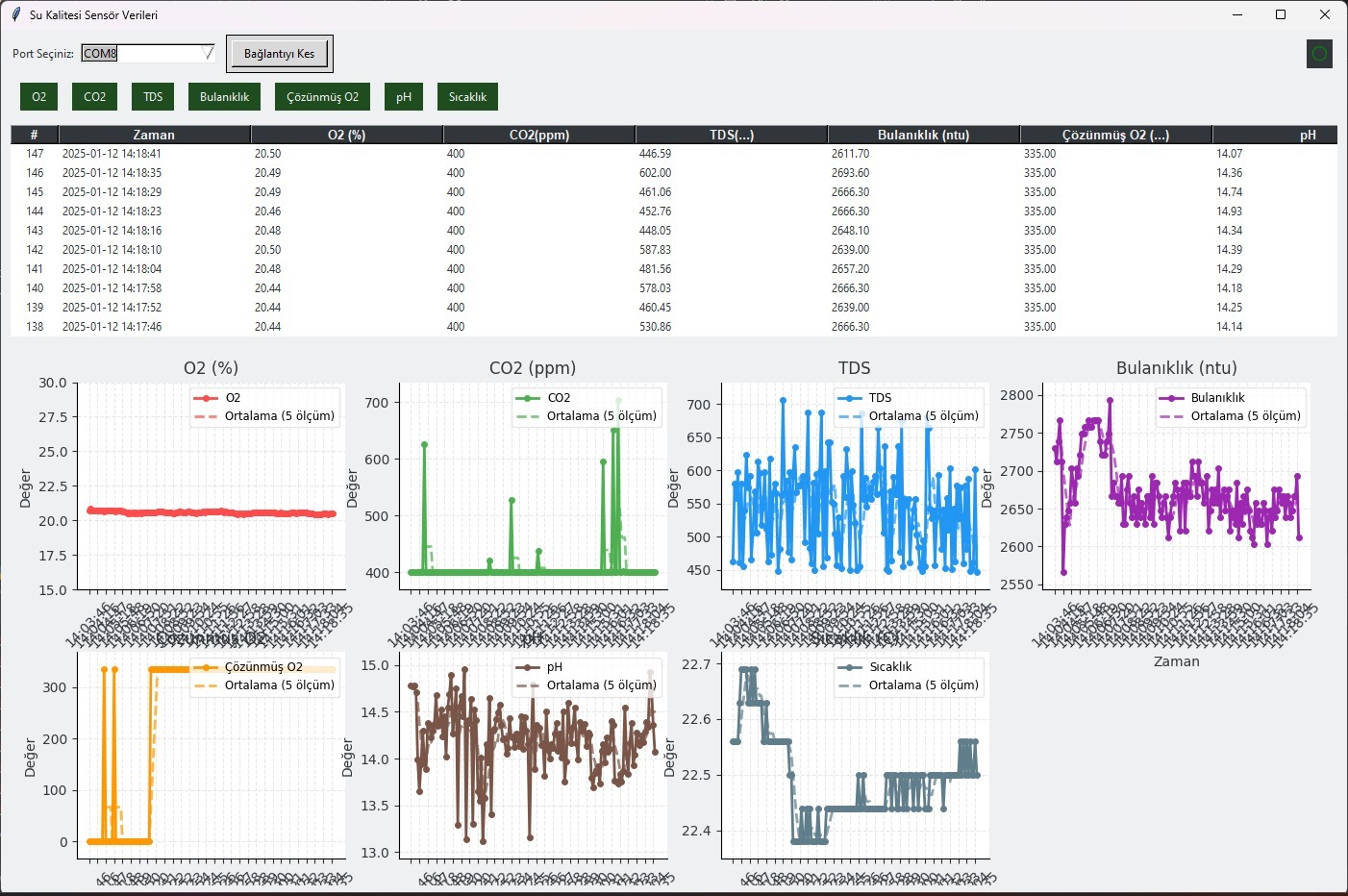Click pH legend entry in brown chart

pos(539,666)
